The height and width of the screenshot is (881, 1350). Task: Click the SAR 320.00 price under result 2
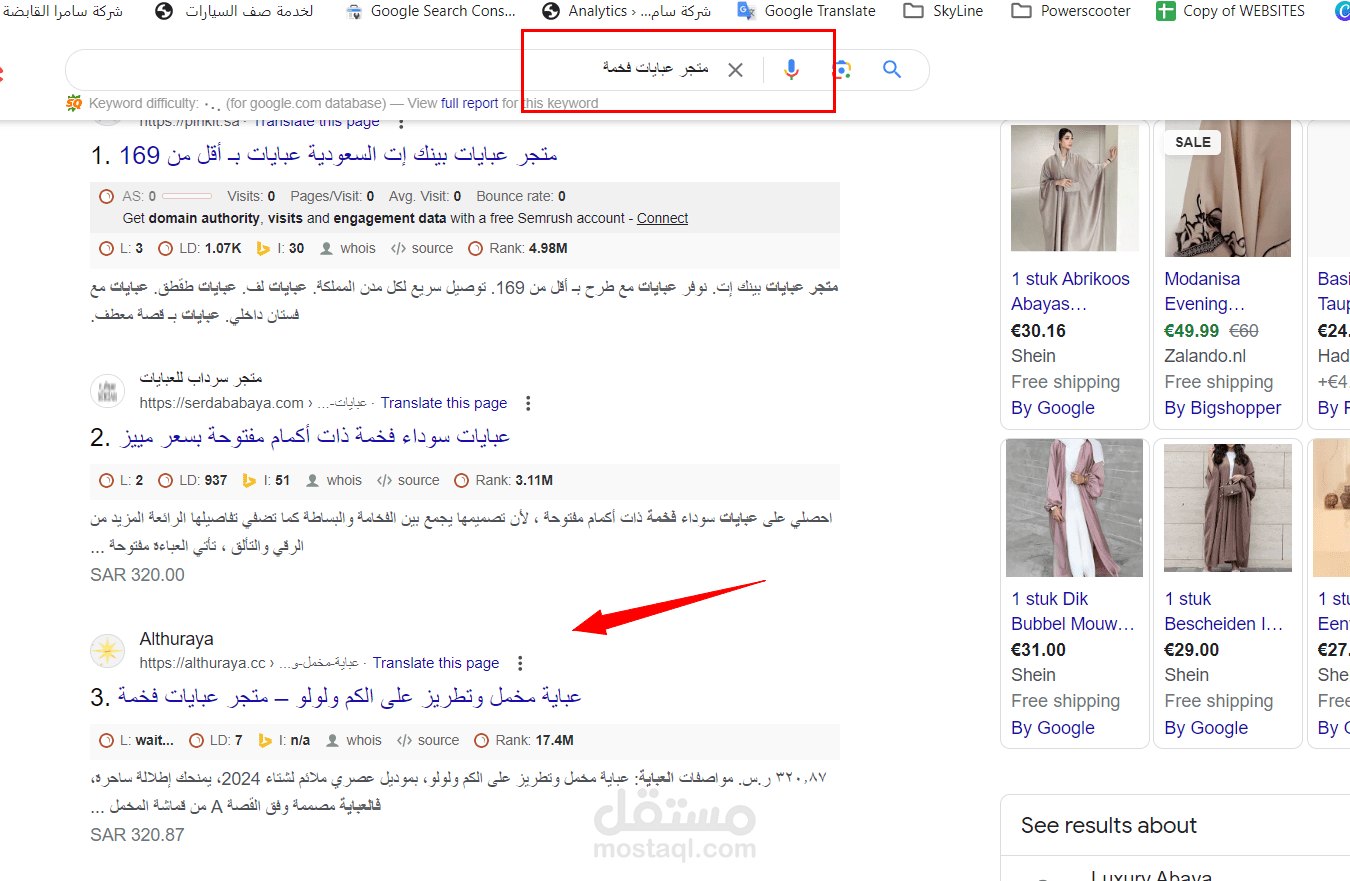coord(137,575)
